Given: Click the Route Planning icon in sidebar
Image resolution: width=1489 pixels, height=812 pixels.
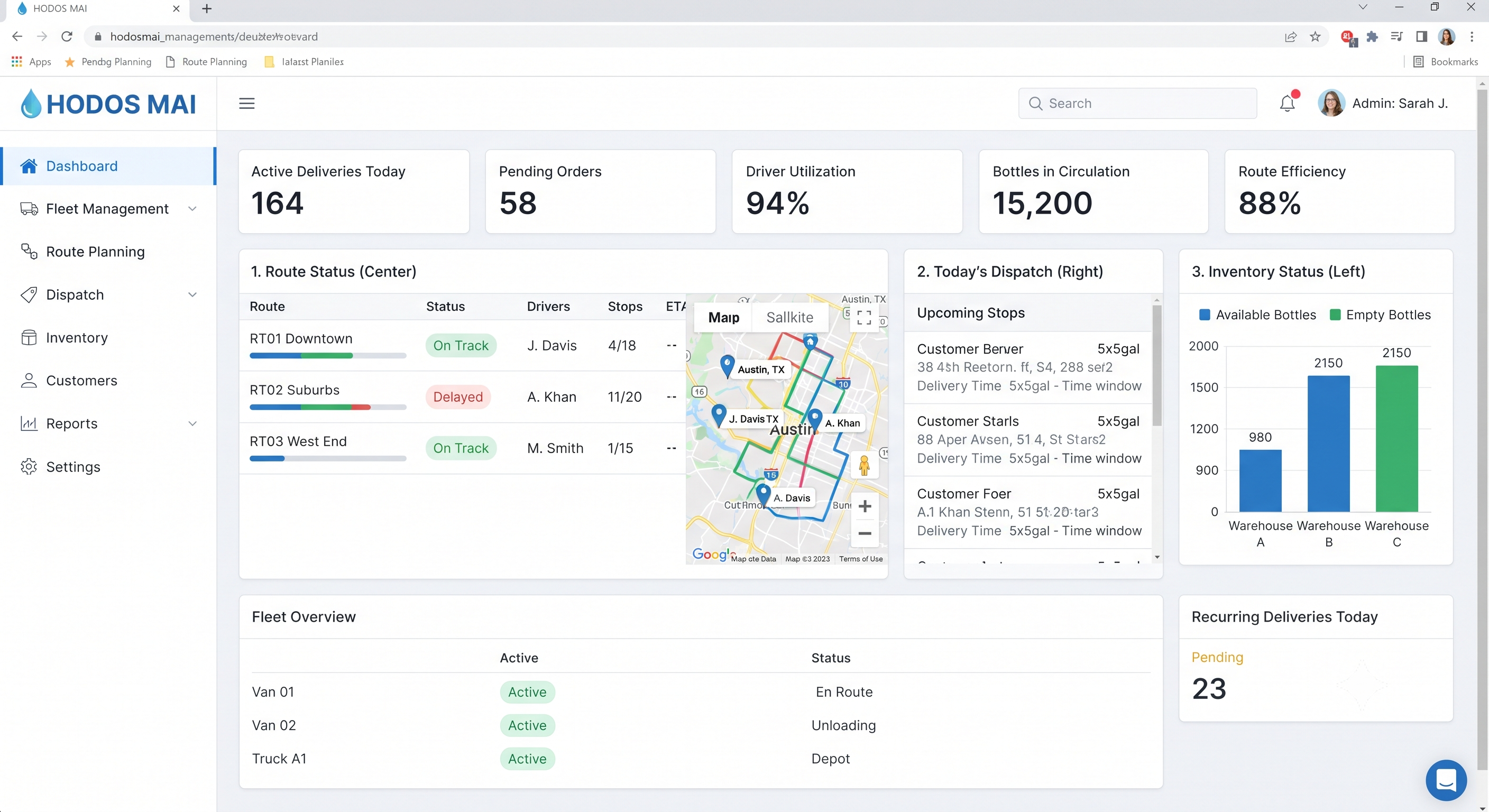Looking at the screenshot, I should tap(29, 252).
